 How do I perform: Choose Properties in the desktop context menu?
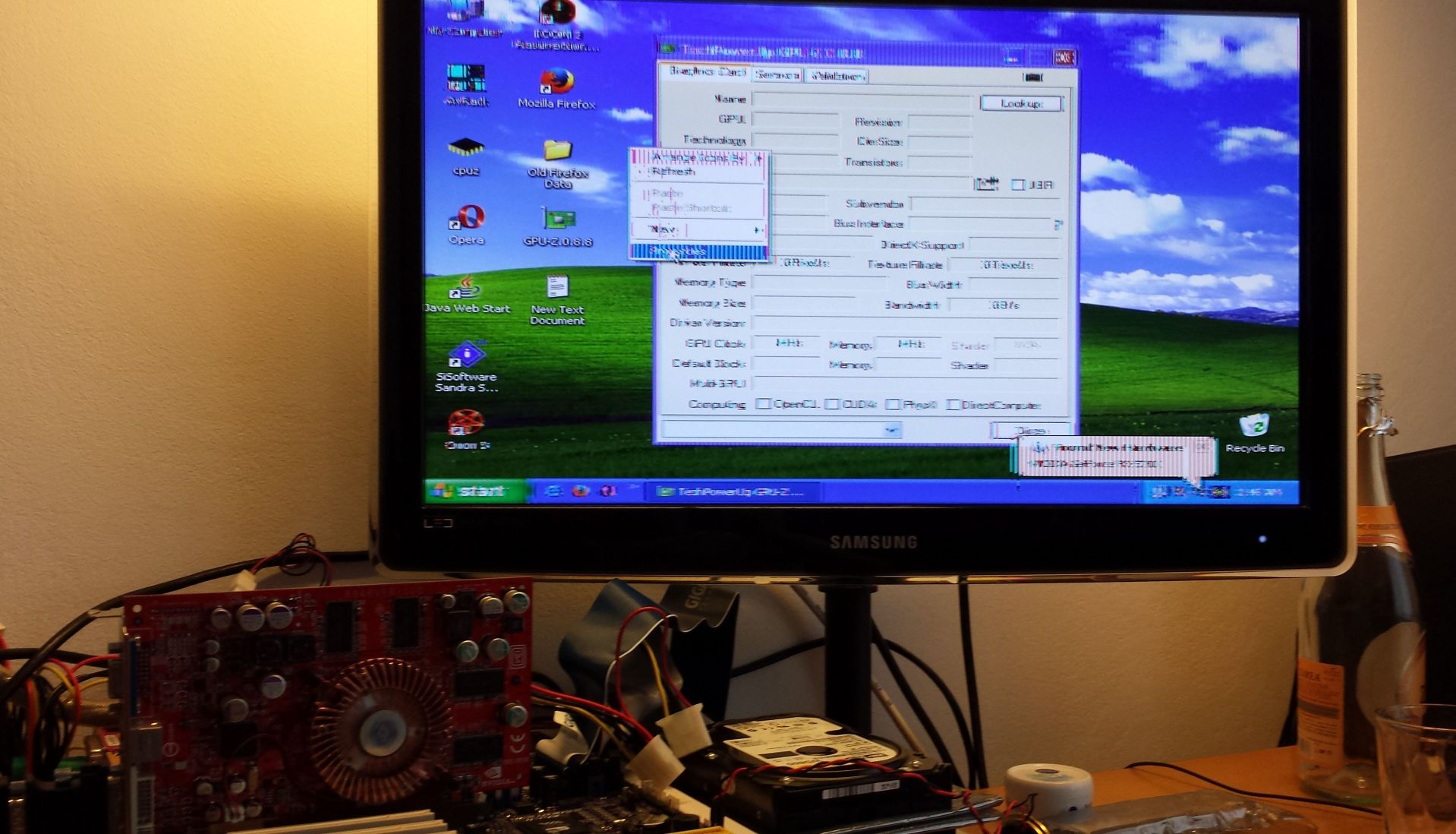(698, 251)
